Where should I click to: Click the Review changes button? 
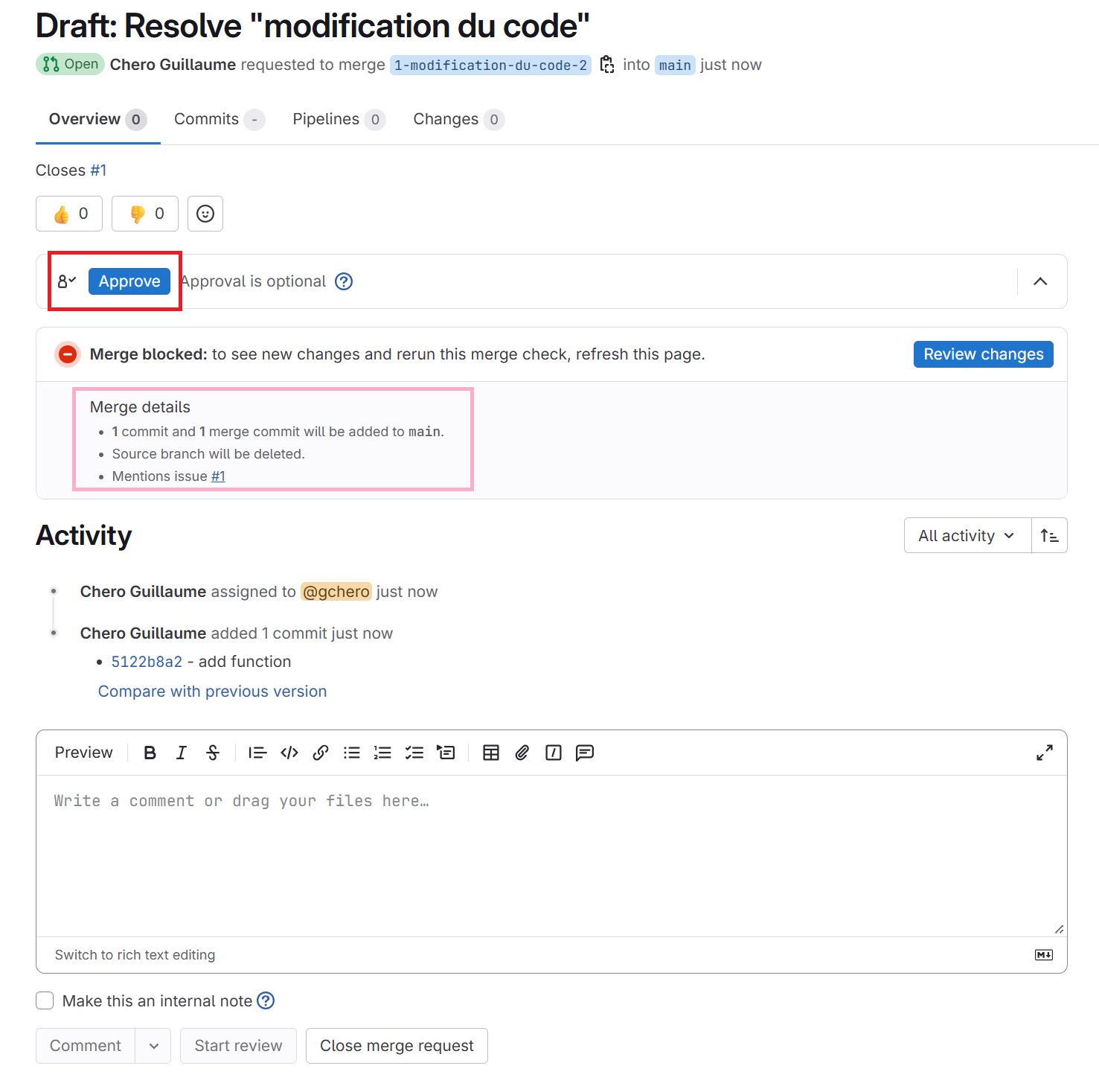pos(983,354)
